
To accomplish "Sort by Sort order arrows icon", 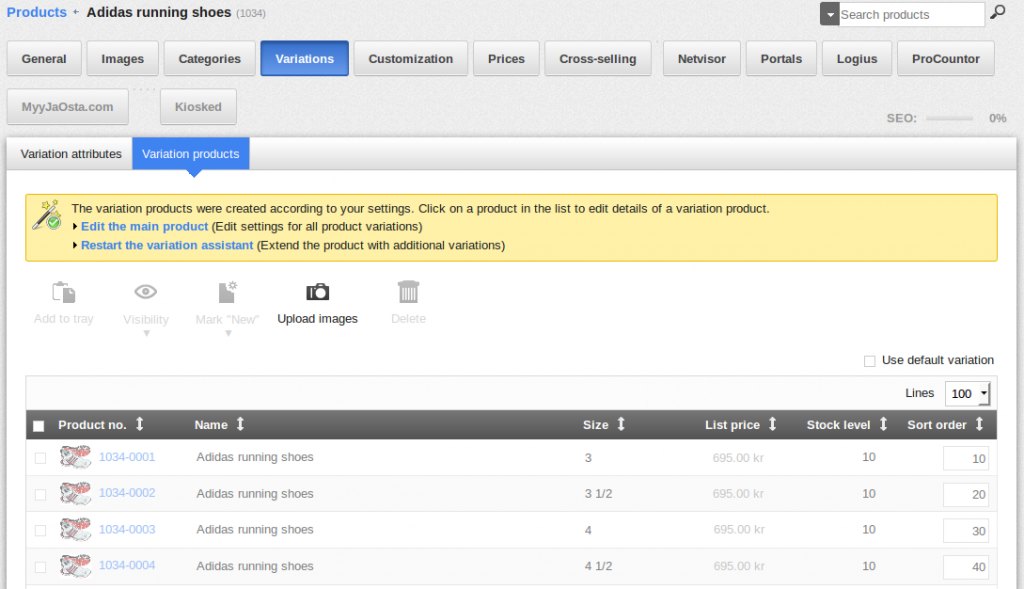I will pyautogui.click(x=979, y=424).
